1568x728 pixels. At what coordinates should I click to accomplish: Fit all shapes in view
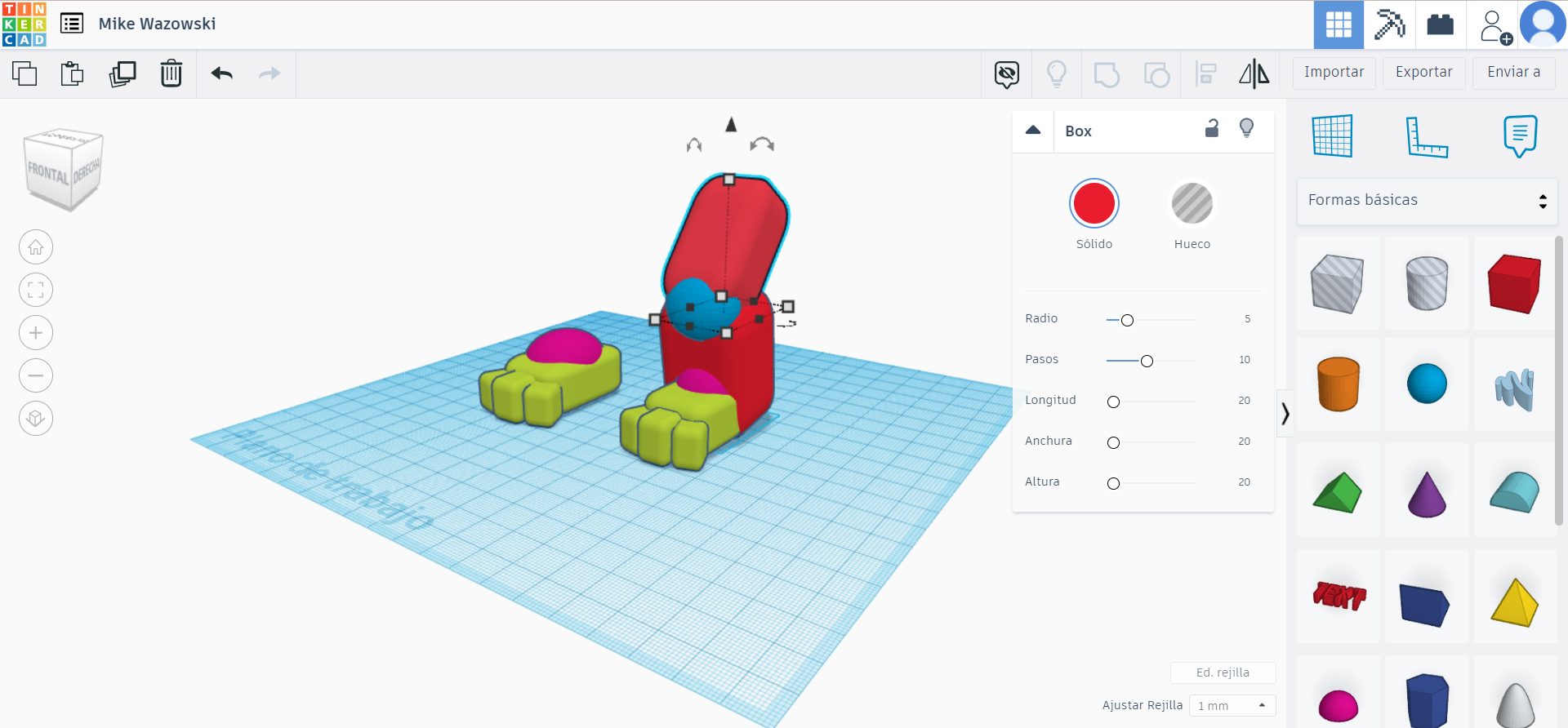(36, 290)
